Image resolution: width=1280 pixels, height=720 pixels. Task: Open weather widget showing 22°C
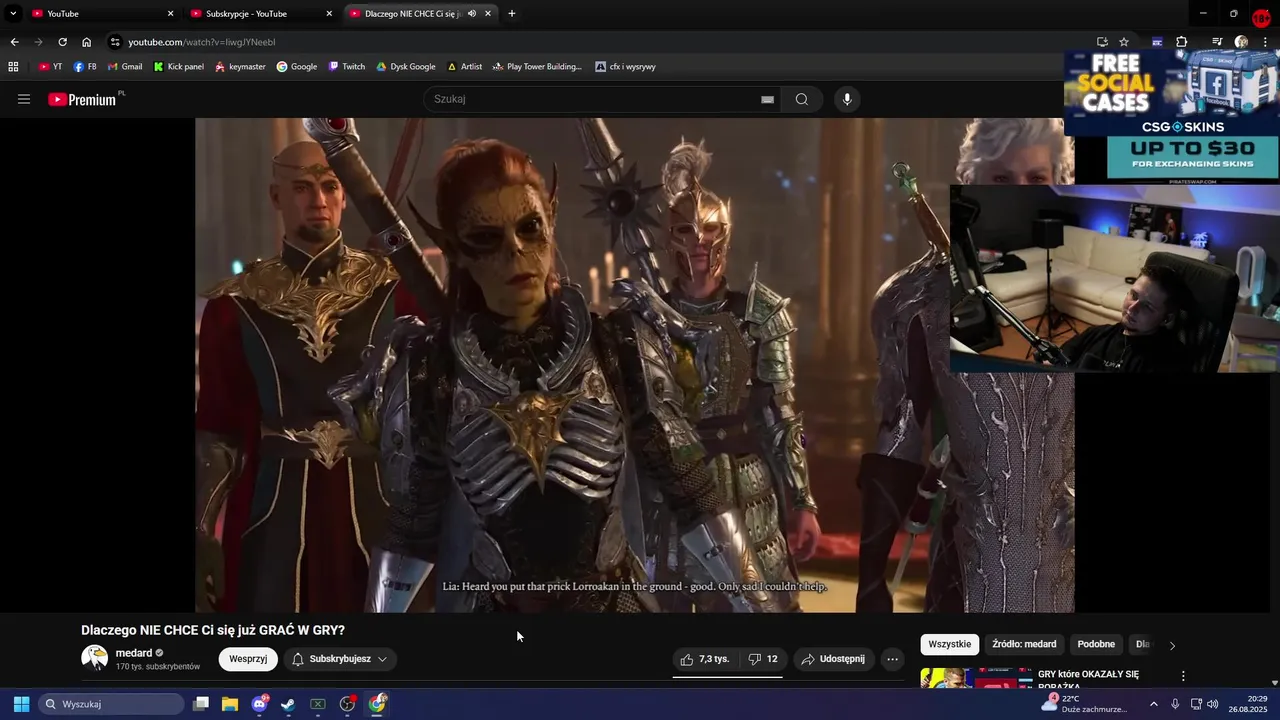(x=1085, y=704)
